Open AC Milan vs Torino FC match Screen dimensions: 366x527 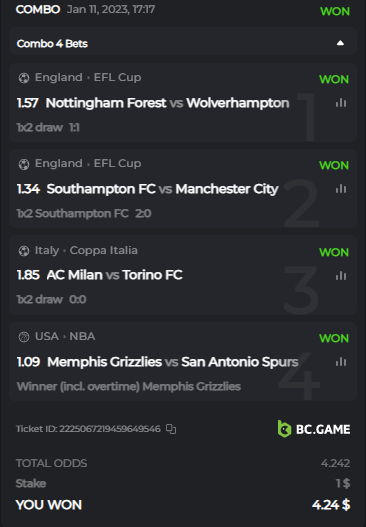115,275
